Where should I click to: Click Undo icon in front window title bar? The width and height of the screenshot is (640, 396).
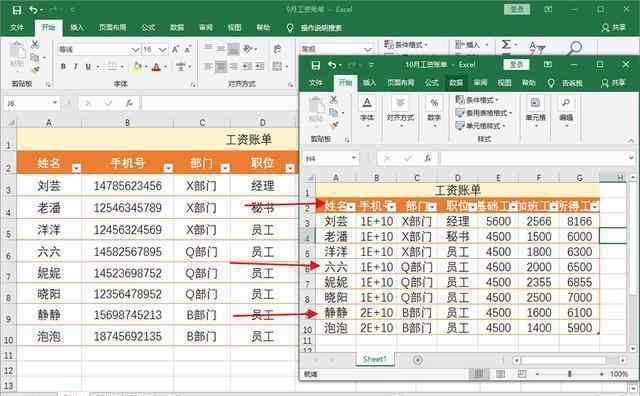(x=333, y=65)
